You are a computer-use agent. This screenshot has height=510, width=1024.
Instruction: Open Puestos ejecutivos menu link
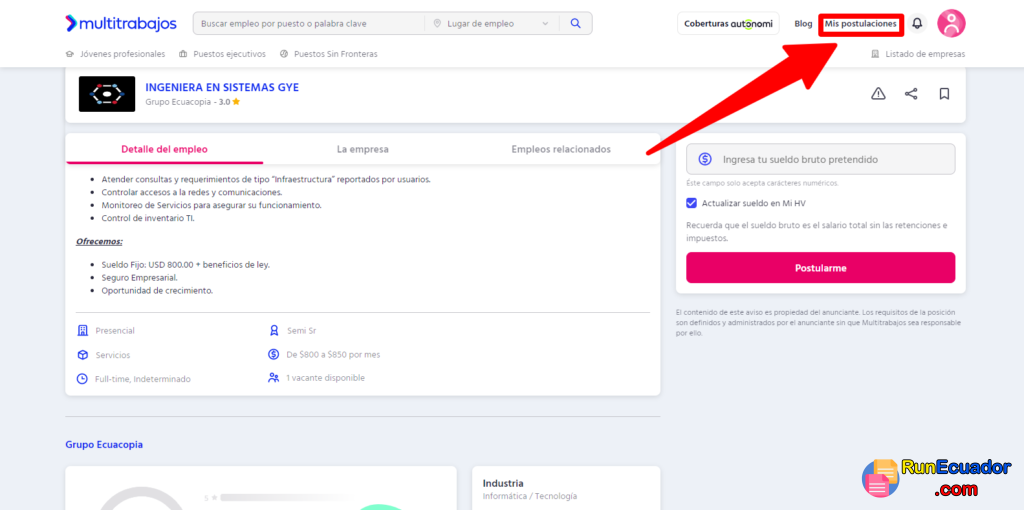(x=229, y=54)
